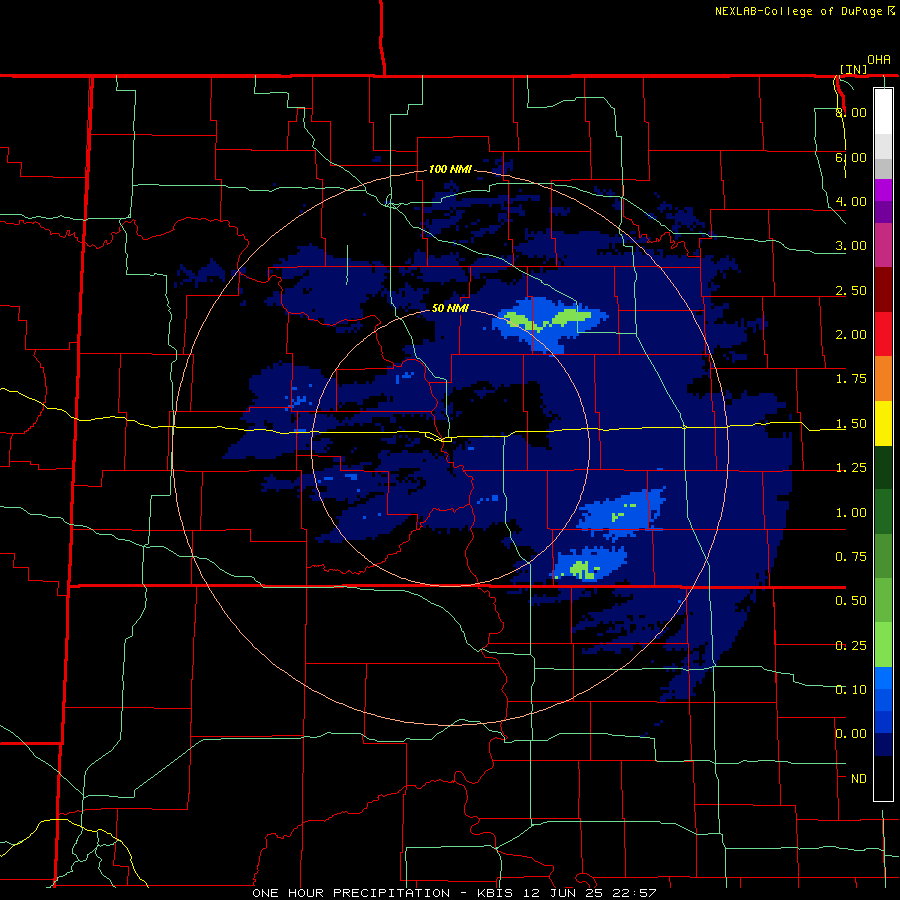Click the OHA product code label
900x900 pixels.
879,60
